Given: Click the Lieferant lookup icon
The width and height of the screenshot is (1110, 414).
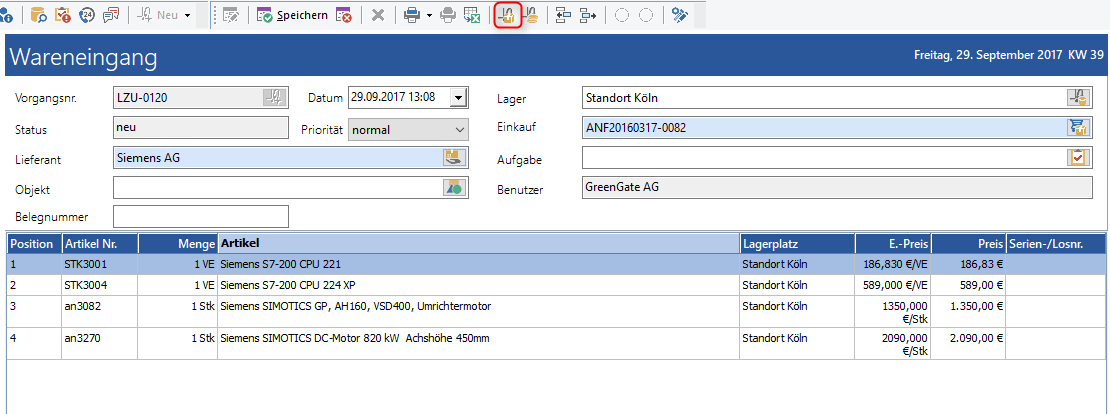Looking at the screenshot, I should 452,158.
